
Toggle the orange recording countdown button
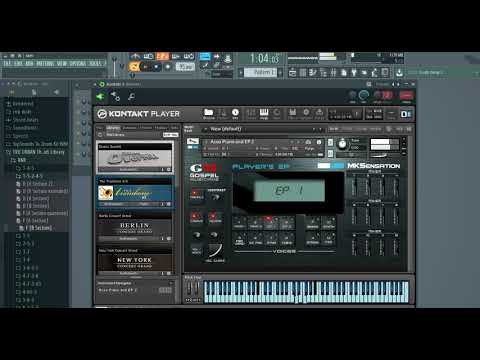[x=162, y=56]
